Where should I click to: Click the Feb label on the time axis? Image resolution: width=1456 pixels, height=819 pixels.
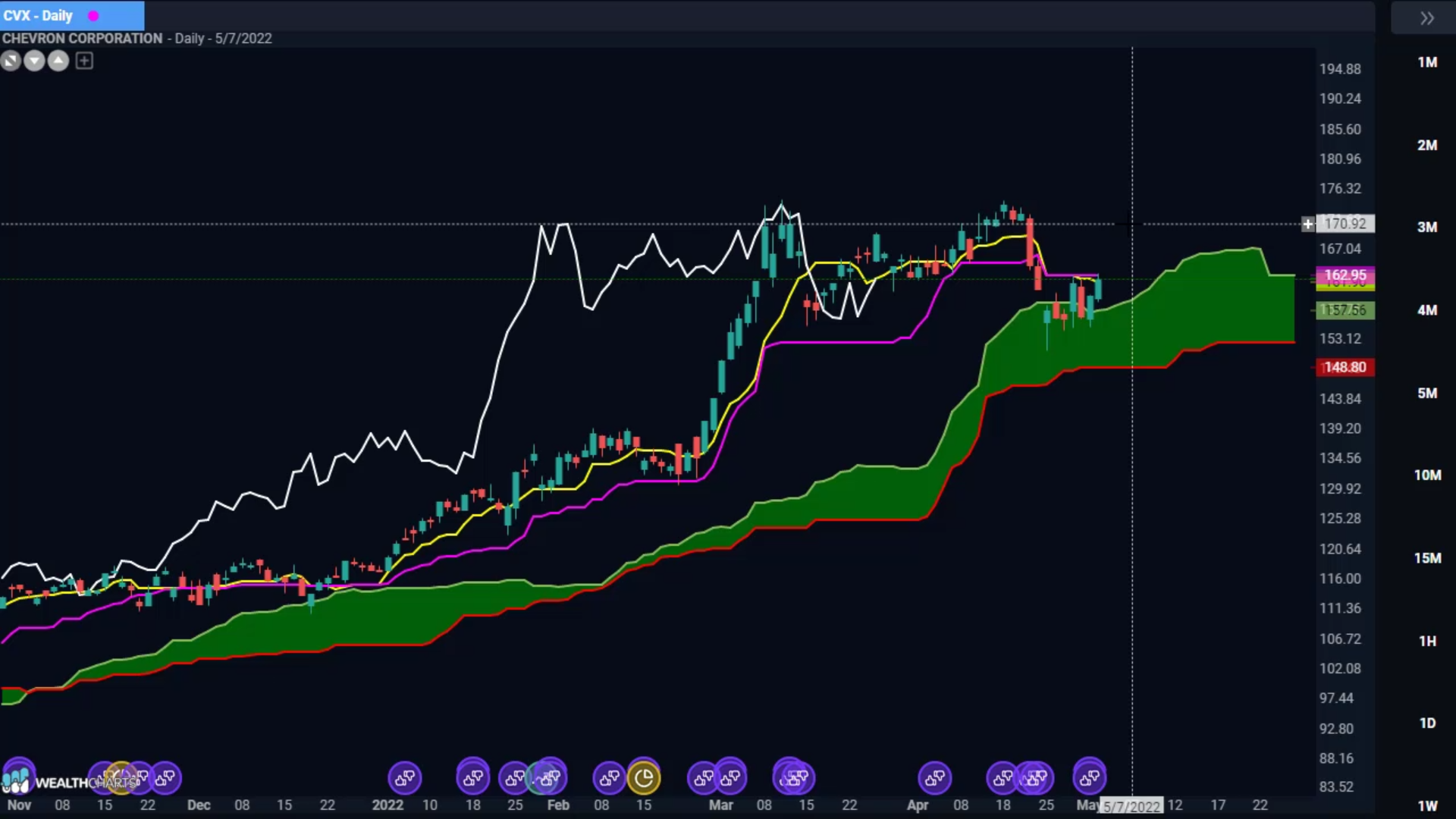(558, 805)
